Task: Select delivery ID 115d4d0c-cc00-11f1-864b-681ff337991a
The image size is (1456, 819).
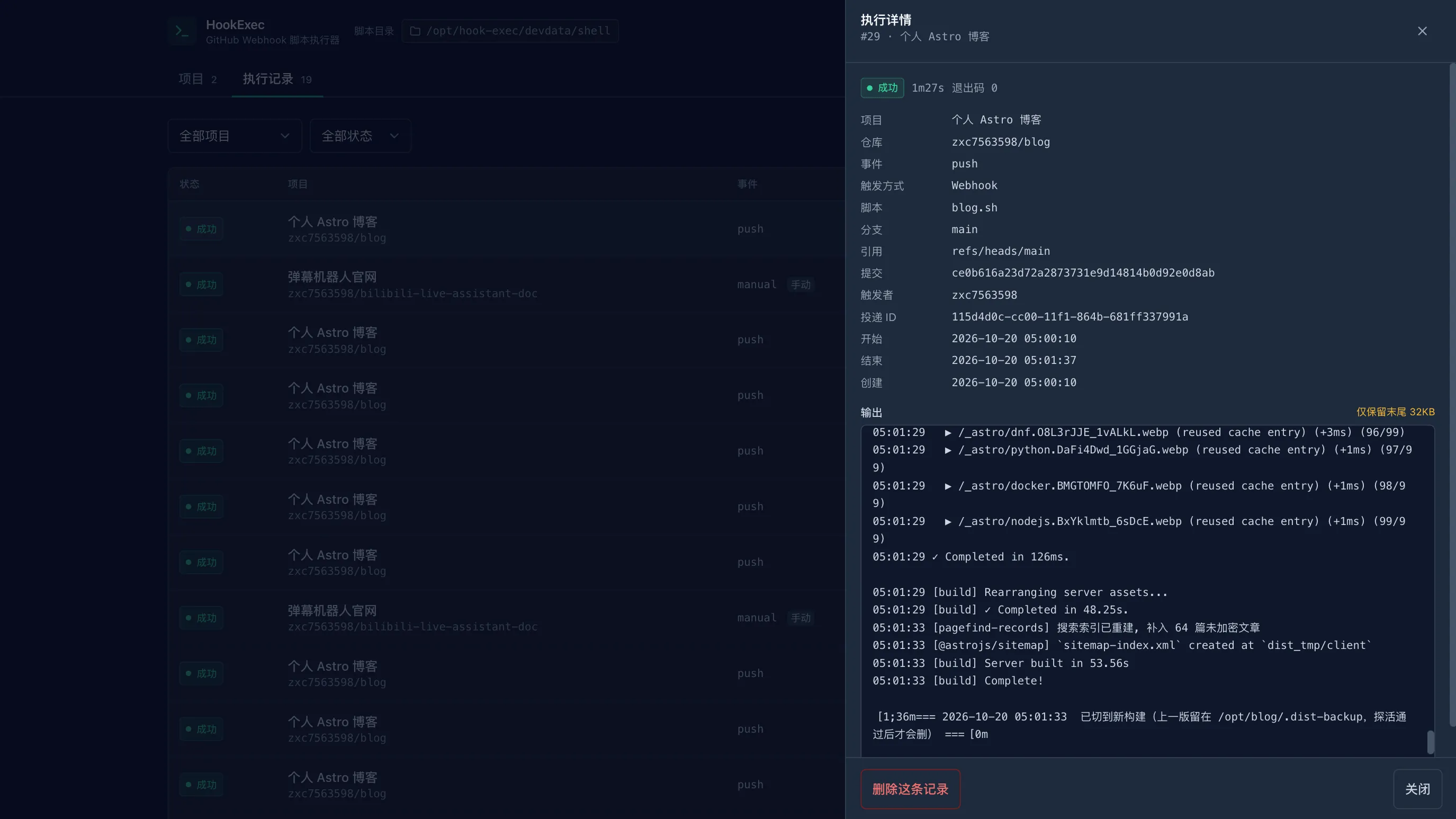Action: (1070, 317)
